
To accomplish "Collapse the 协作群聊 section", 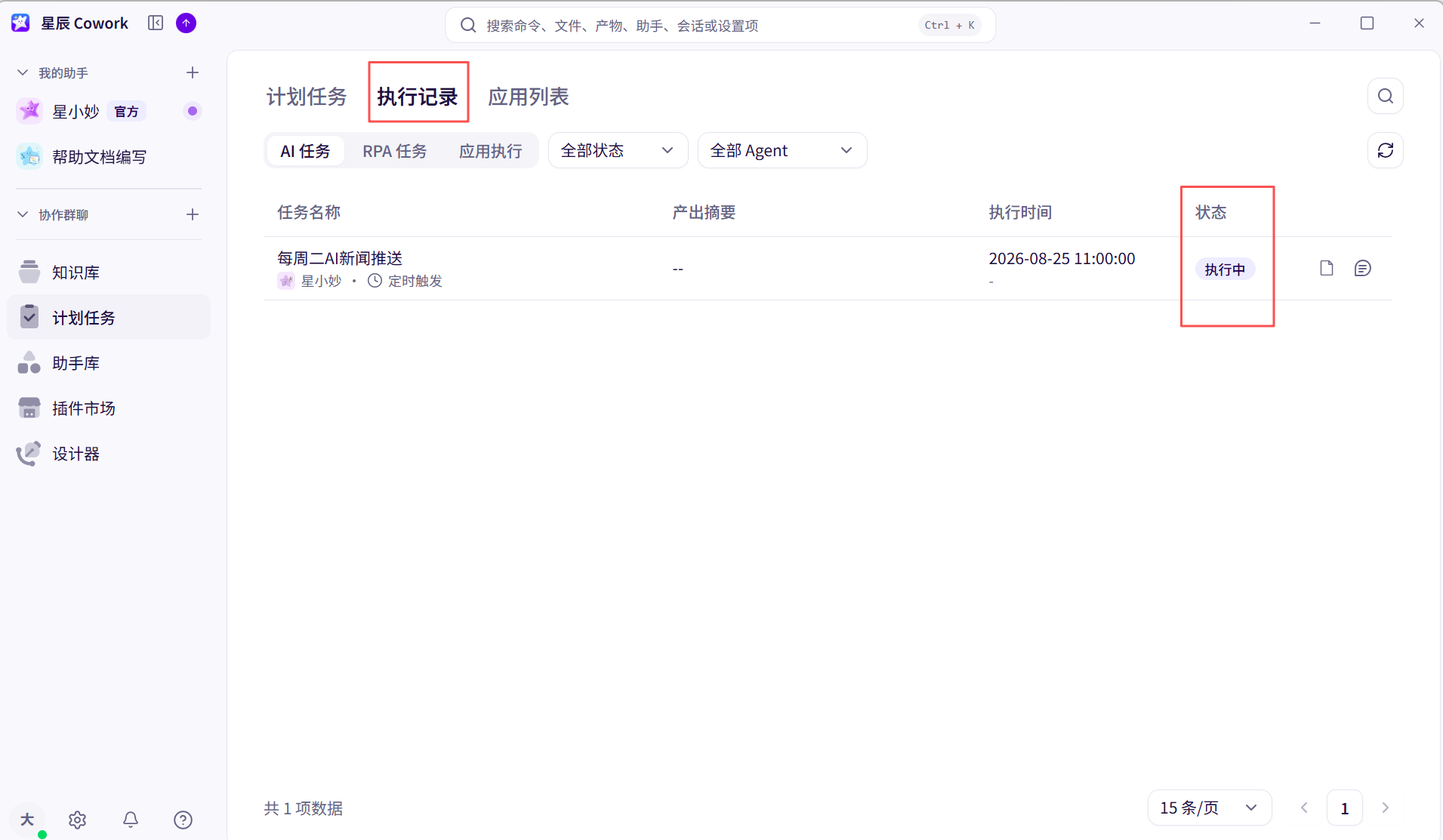I will point(23,214).
